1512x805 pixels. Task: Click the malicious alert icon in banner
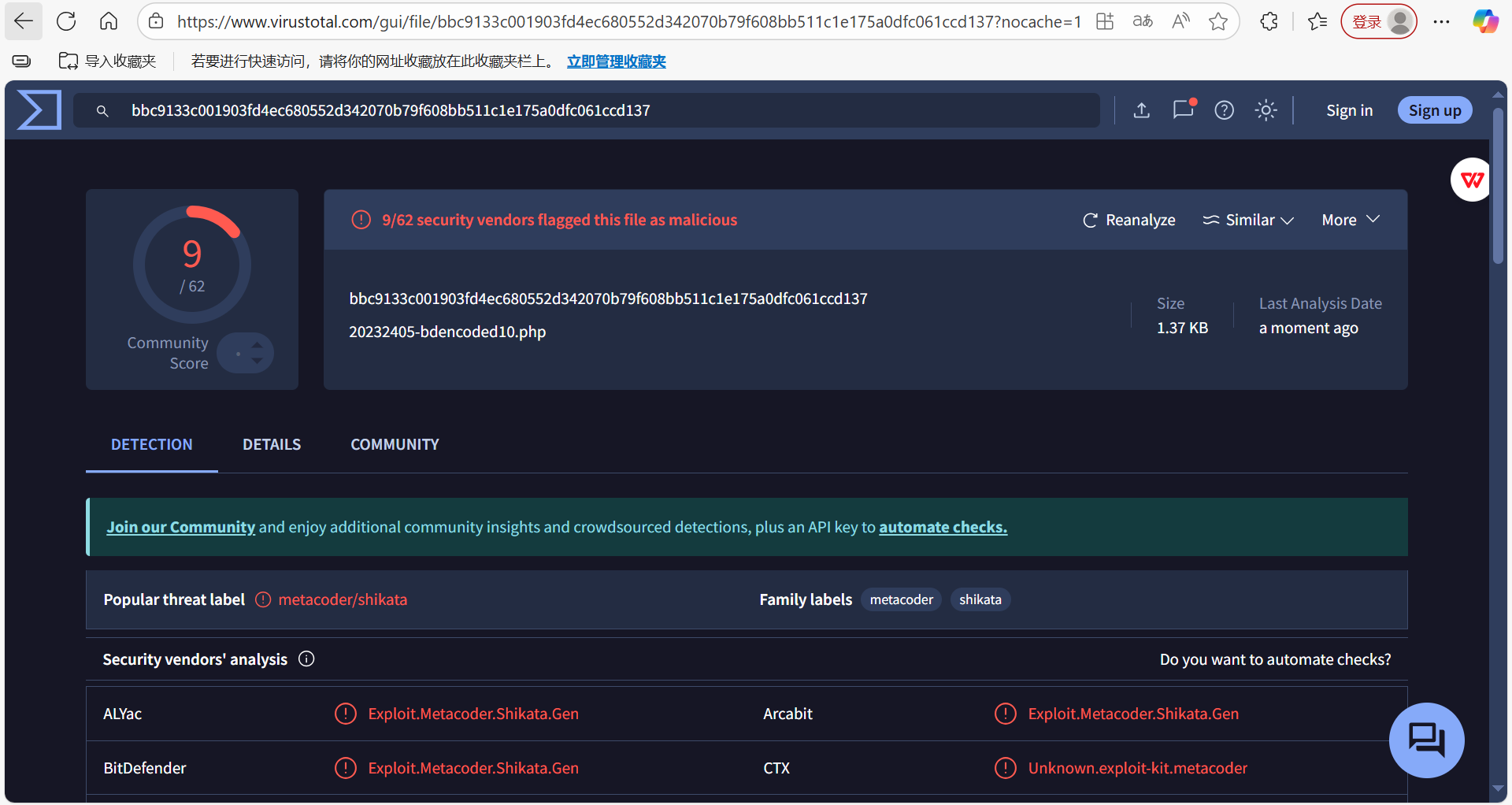pos(361,220)
